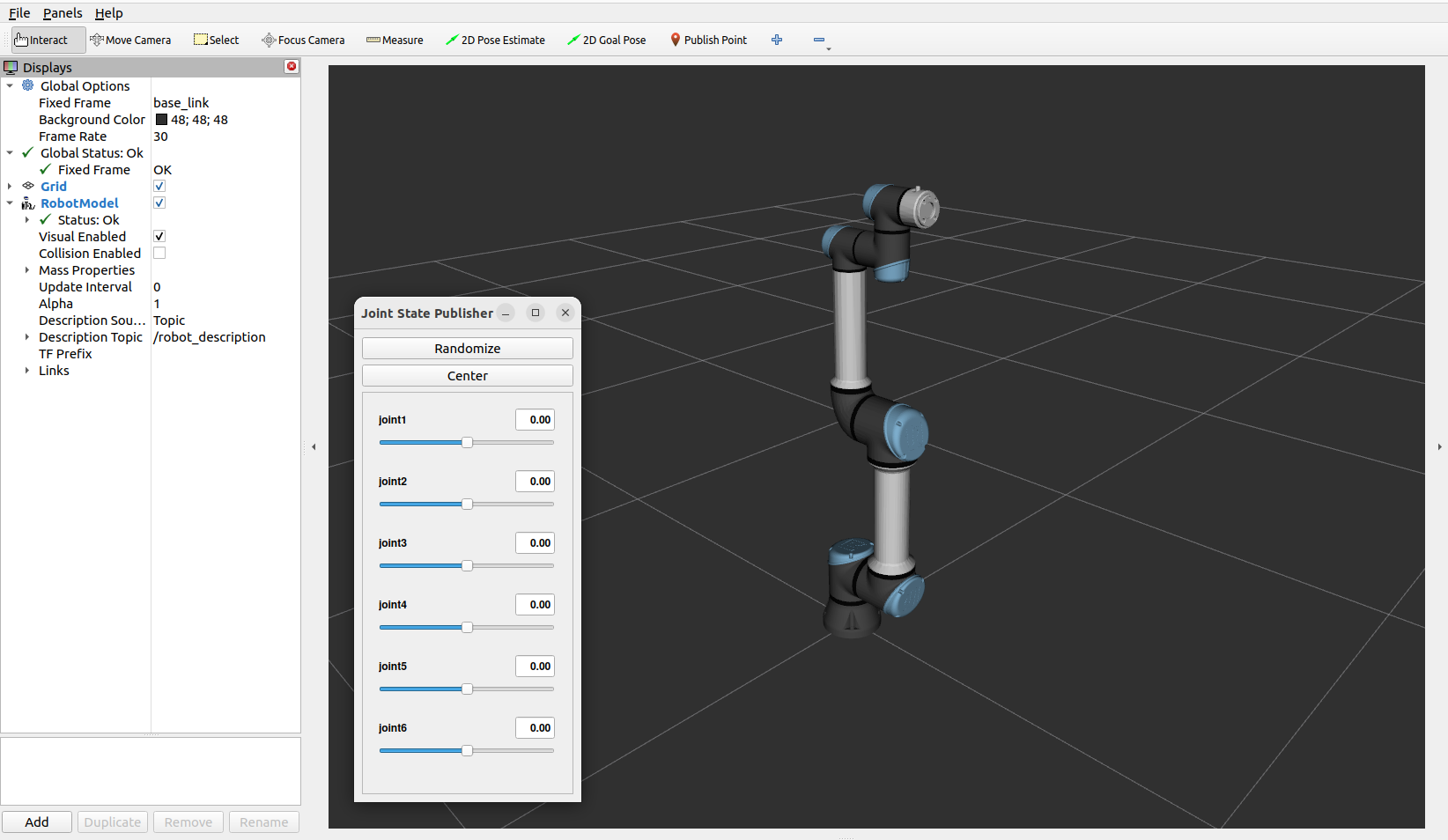Click the joint4 slider handle
The image size is (1448, 840).
(x=468, y=627)
